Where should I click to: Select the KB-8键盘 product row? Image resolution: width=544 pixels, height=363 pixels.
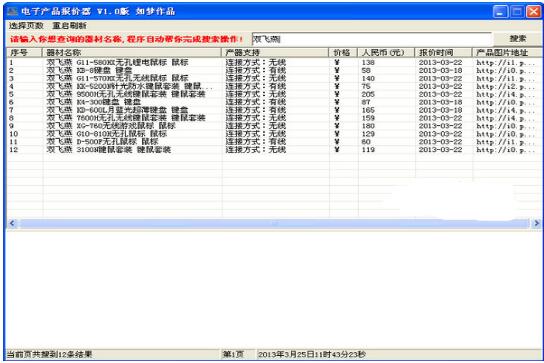(274, 70)
